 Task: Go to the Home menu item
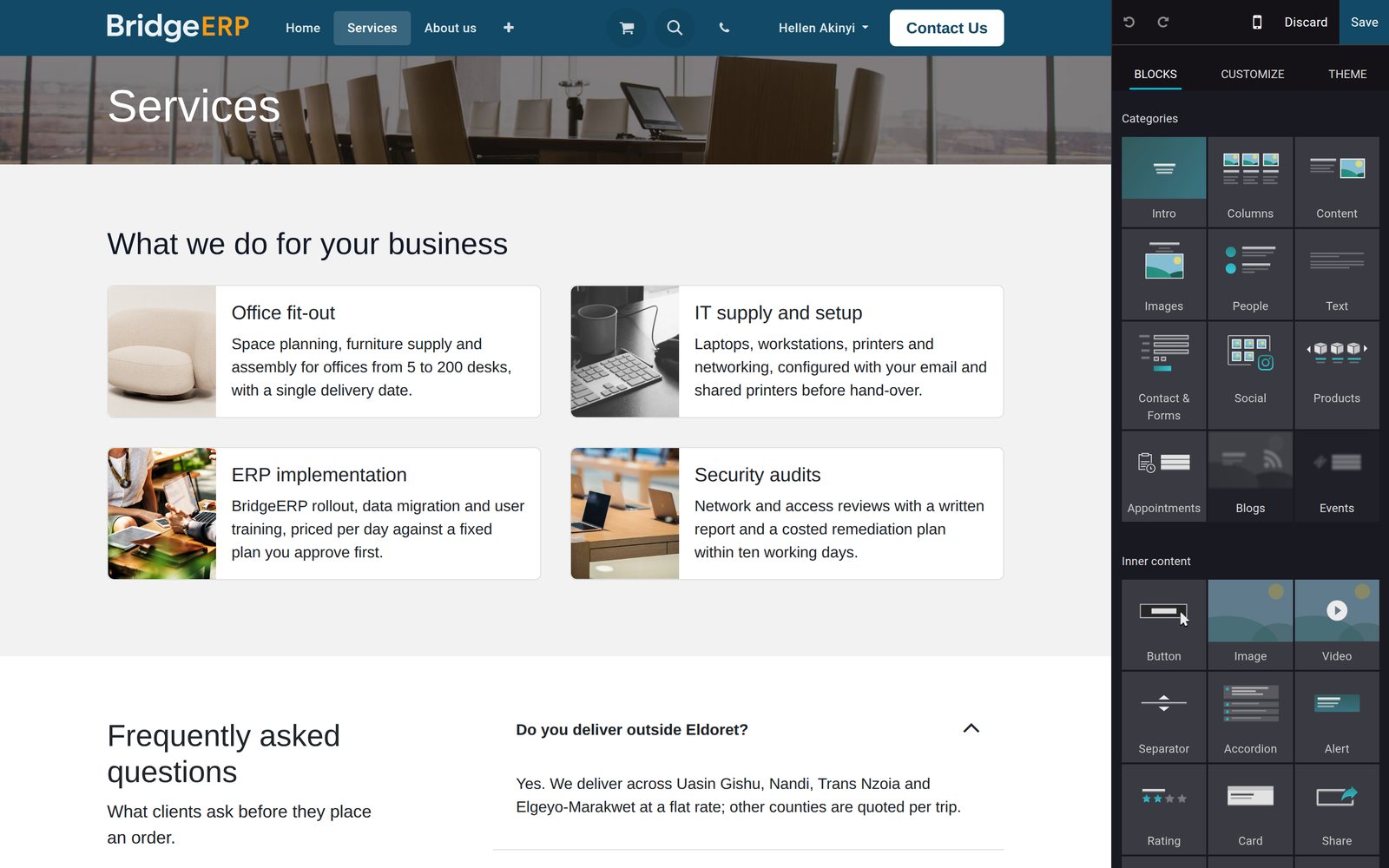[x=303, y=28]
